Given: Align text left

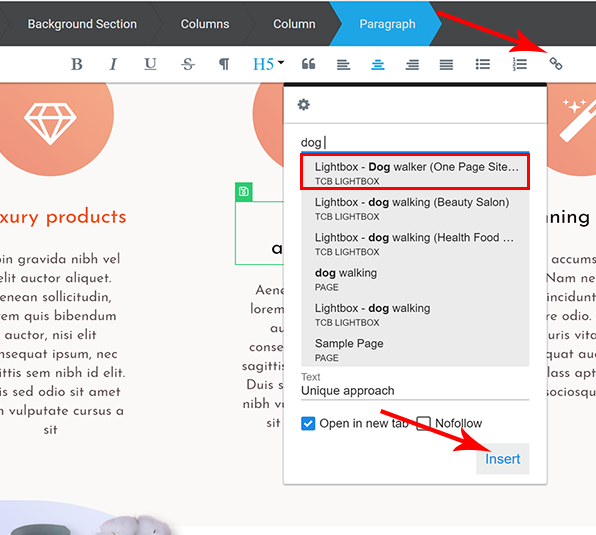Looking at the screenshot, I should click(343, 65).
